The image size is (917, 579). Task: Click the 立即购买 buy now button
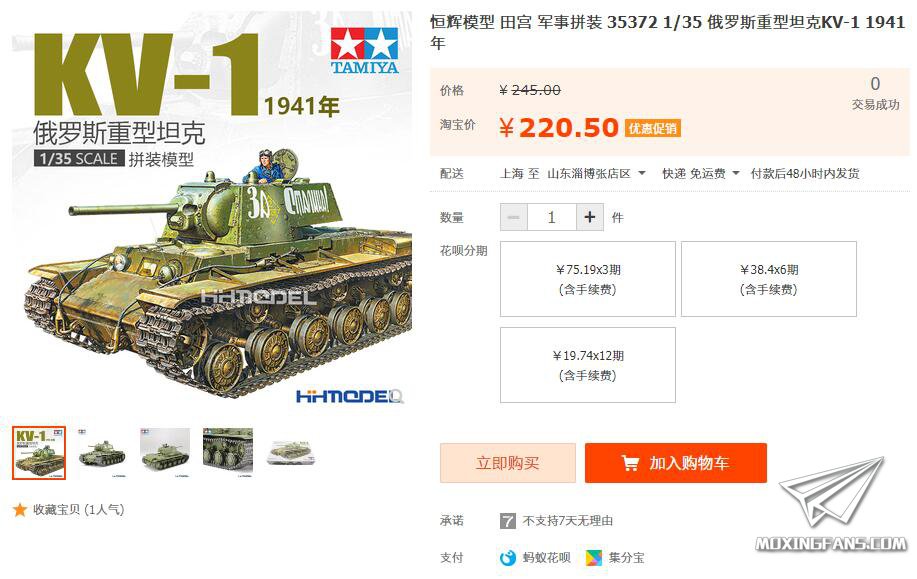coord(508,463)
